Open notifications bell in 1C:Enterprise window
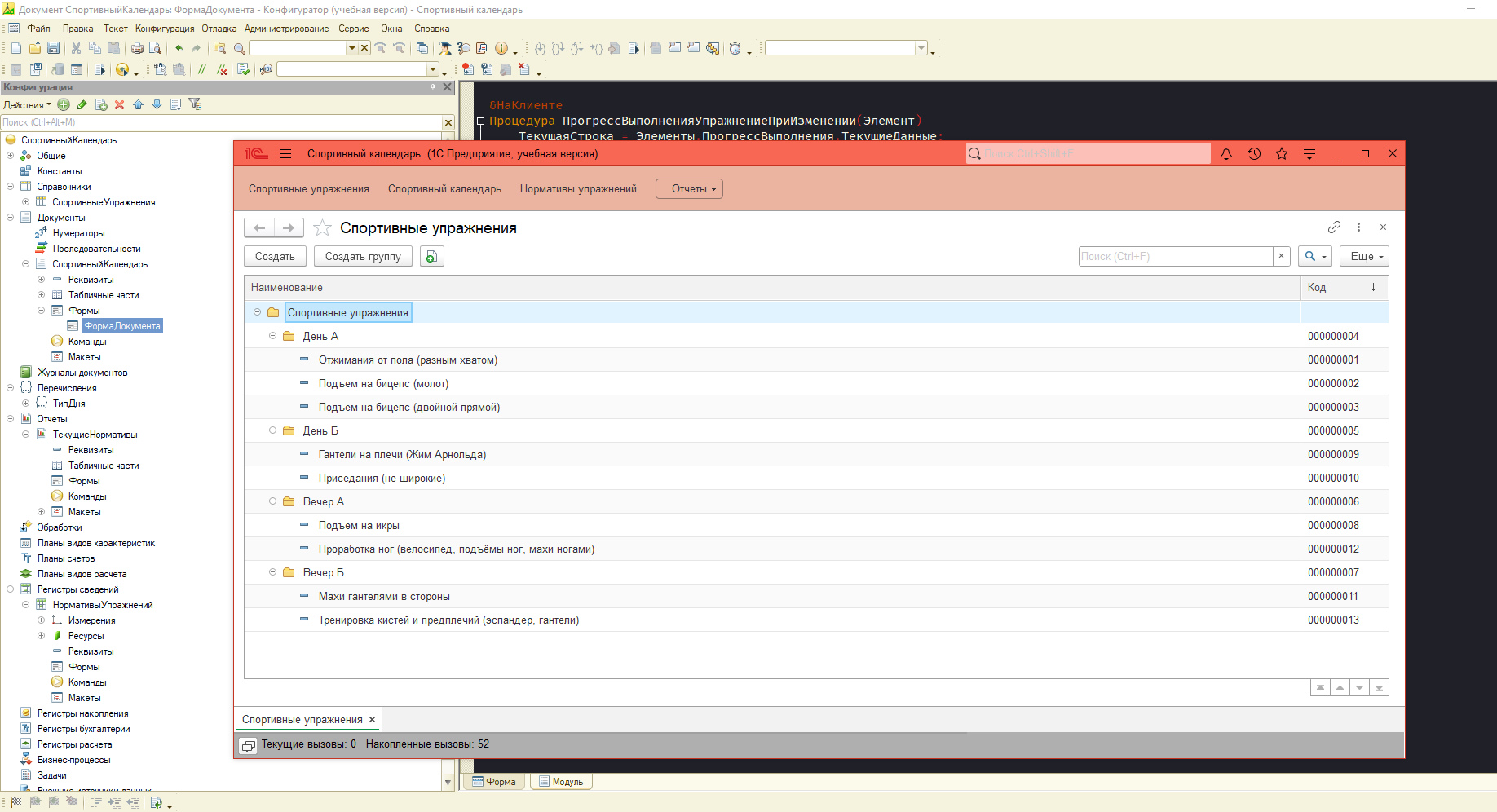Screen dimensions: 1497x812 [x=1226, y=153]
